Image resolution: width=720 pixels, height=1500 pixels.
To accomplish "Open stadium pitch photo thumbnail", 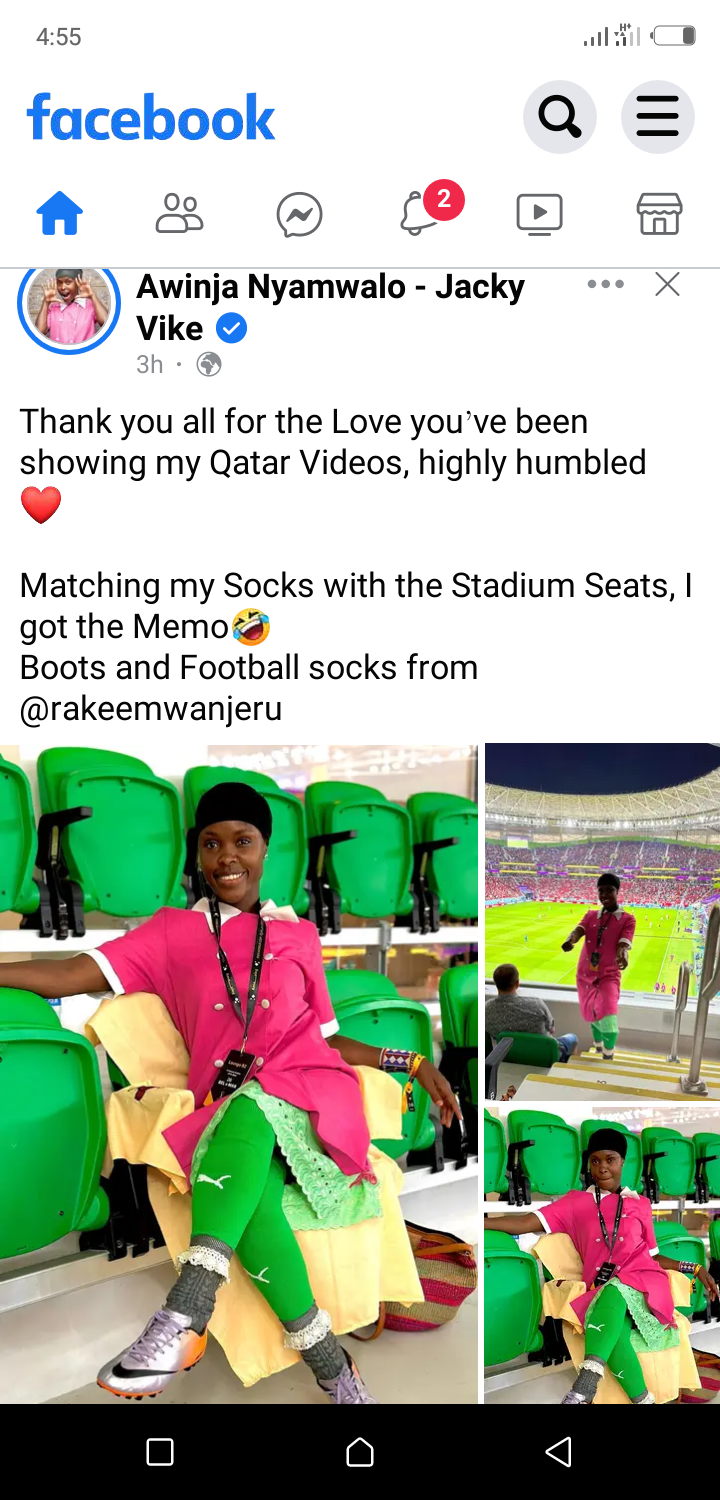I will tap(602, 921).
